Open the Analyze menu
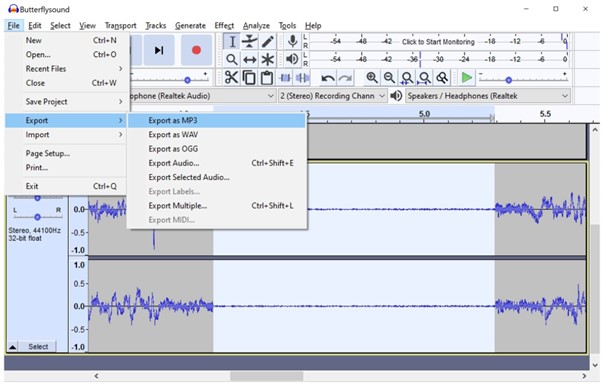602x387 pixels. click(x=256, y=26)
